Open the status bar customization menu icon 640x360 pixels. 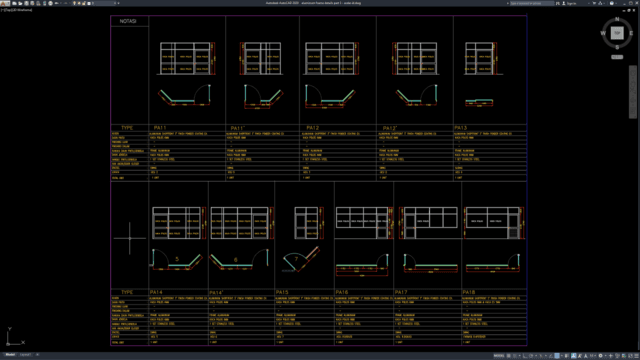[x=636, y=356]
